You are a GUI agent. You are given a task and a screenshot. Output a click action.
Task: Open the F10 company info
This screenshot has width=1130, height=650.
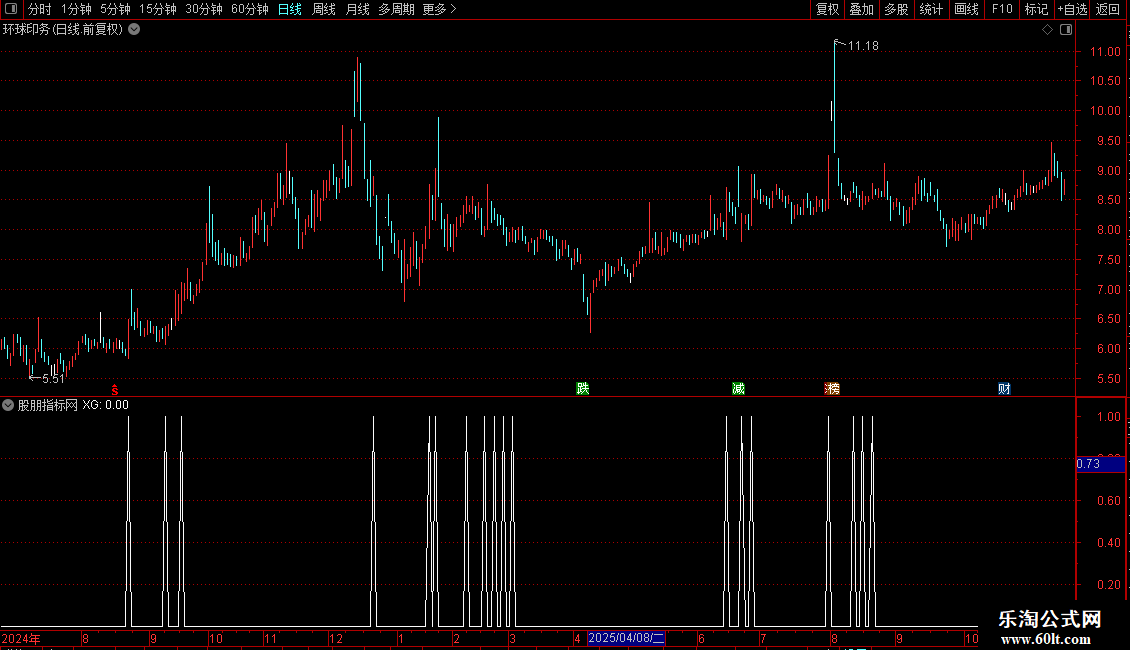click(x=1002, y=9)
